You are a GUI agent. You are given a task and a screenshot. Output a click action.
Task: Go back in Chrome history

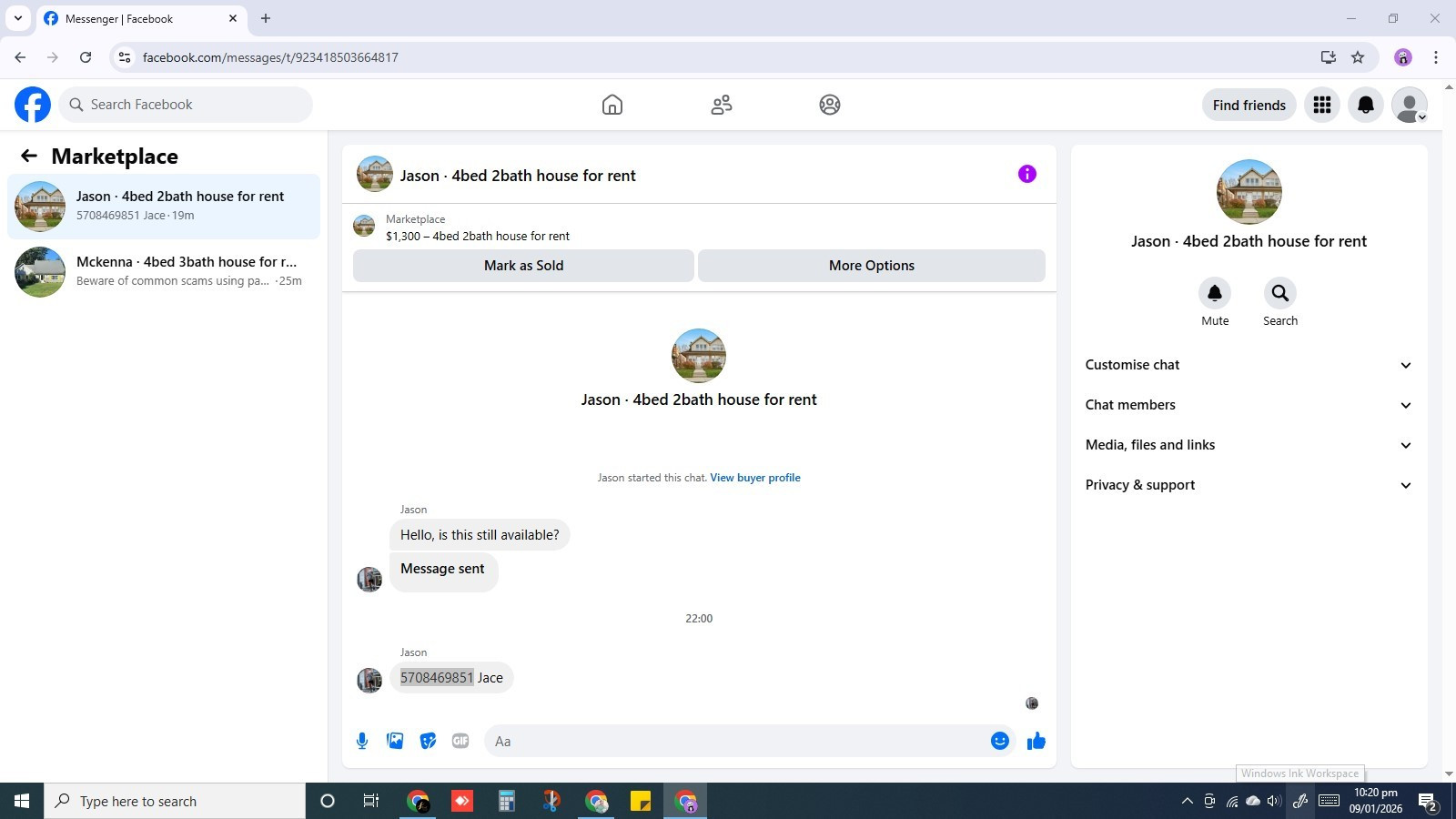tap(20, 57)
